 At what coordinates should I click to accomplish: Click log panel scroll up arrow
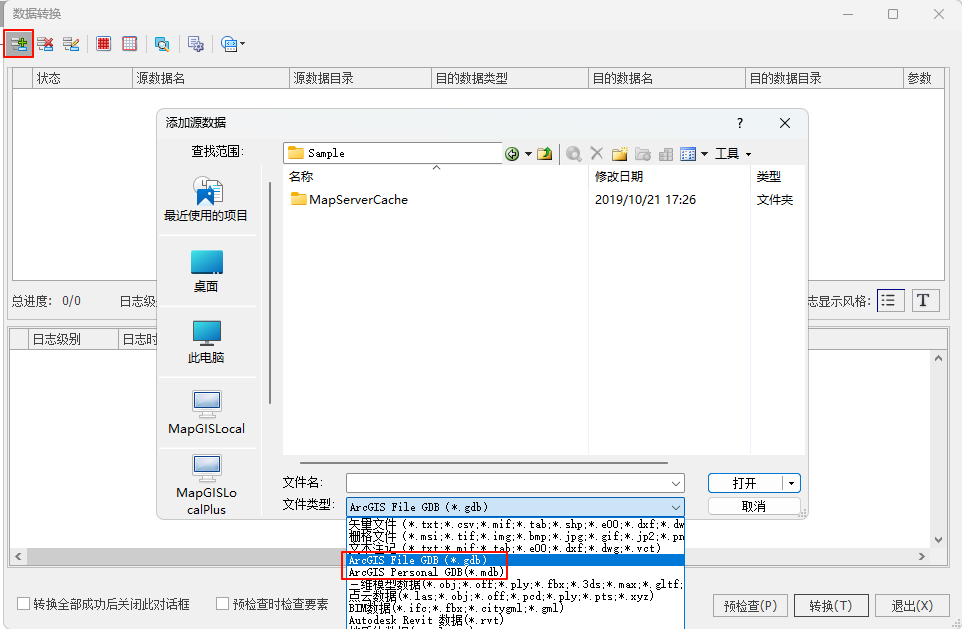(x=938, y=358)
